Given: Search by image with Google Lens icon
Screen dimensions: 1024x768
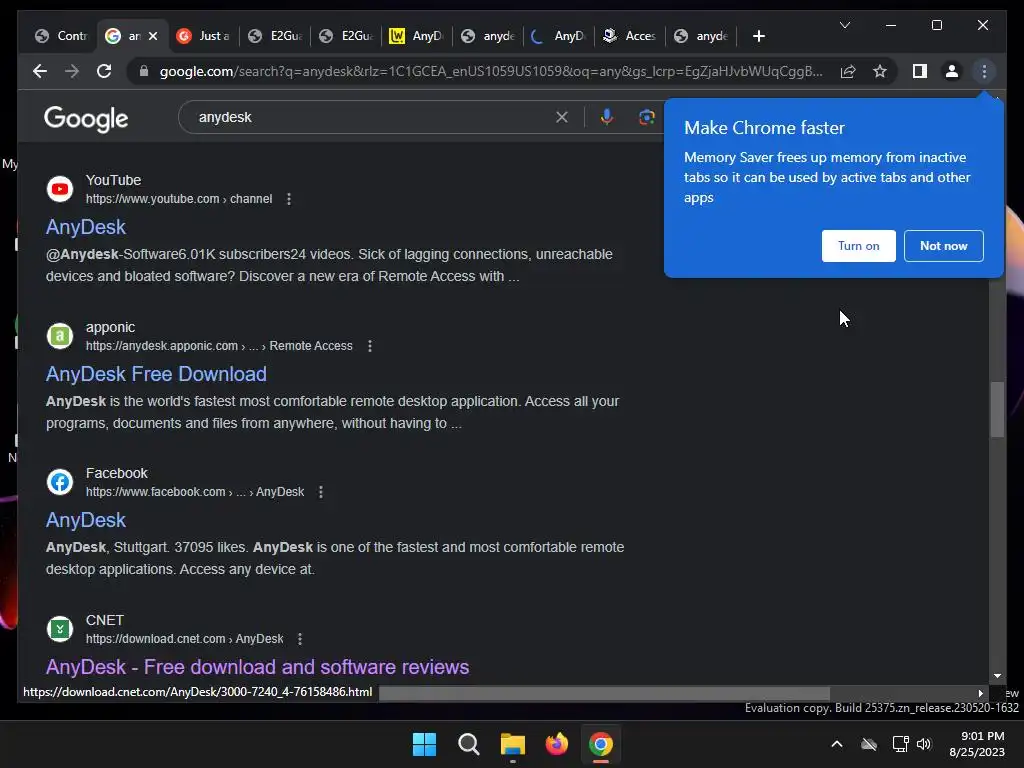Looking at the screenshot, I should click(x=647, y=117).
